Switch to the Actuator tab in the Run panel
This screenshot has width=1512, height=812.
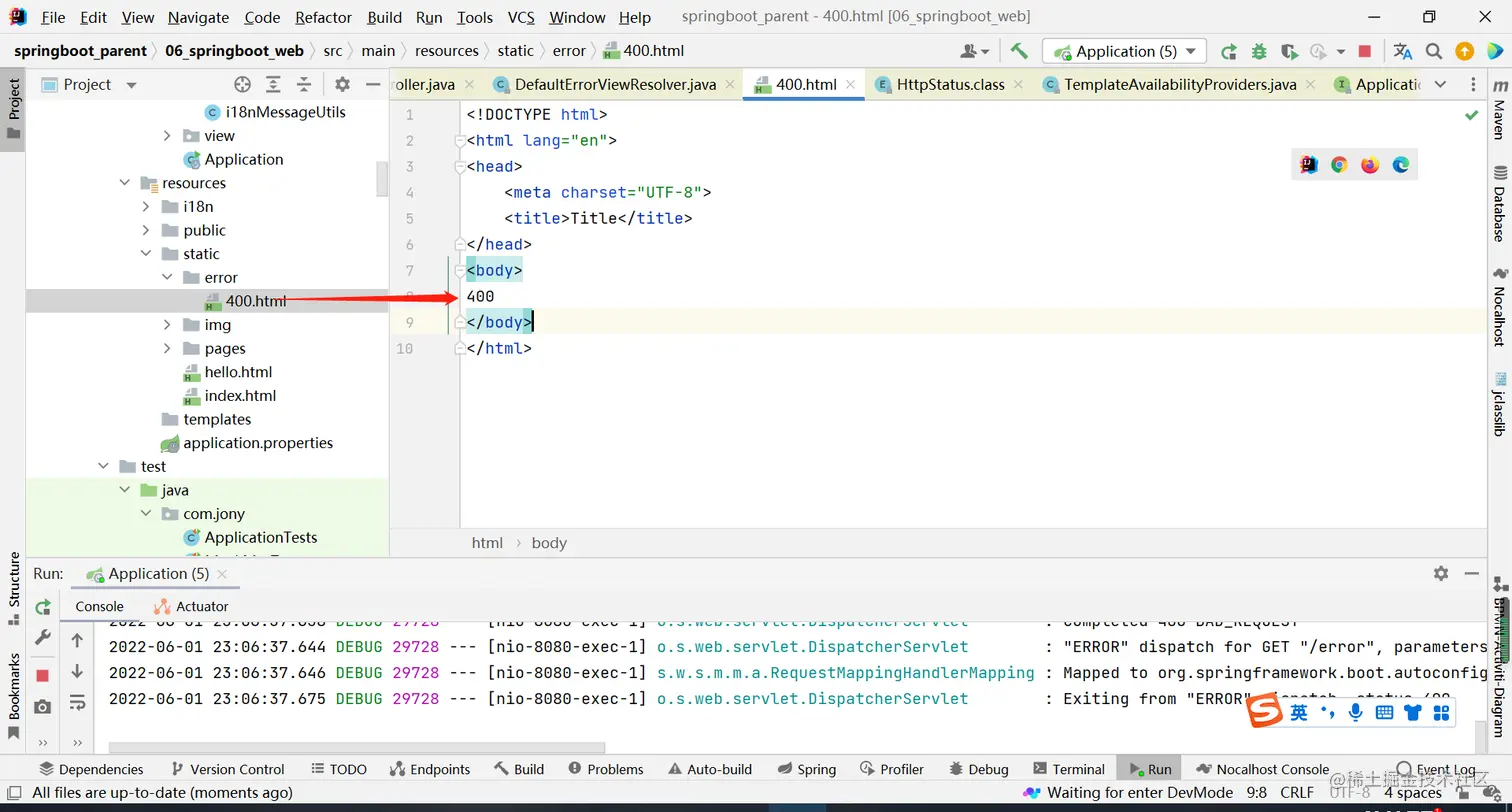(x=191, y=606)
